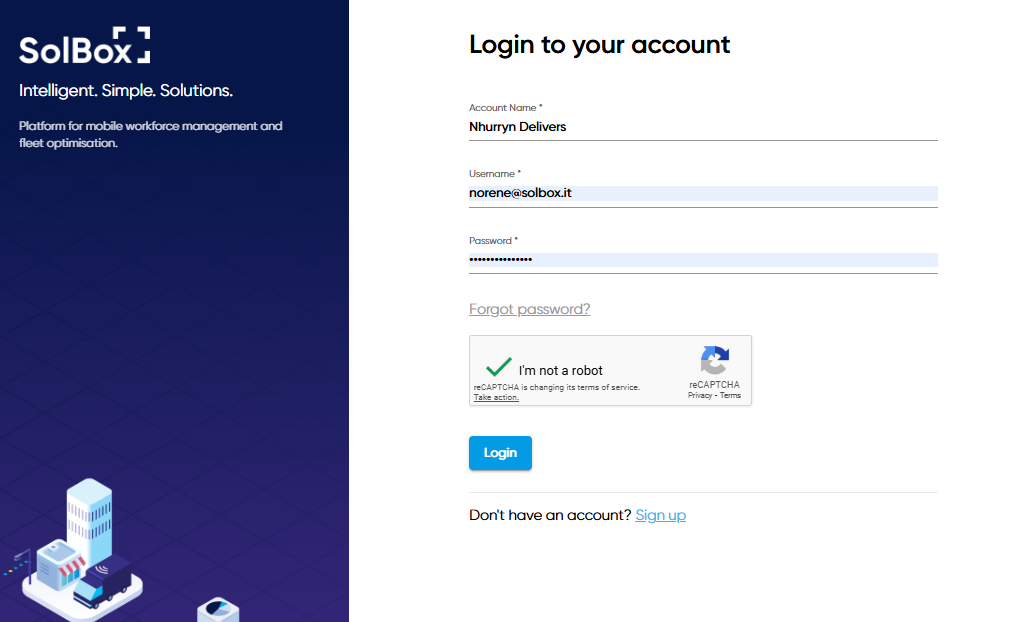Select the Password input field
This screenshot has height=622, width=1027.
[703, 260]
